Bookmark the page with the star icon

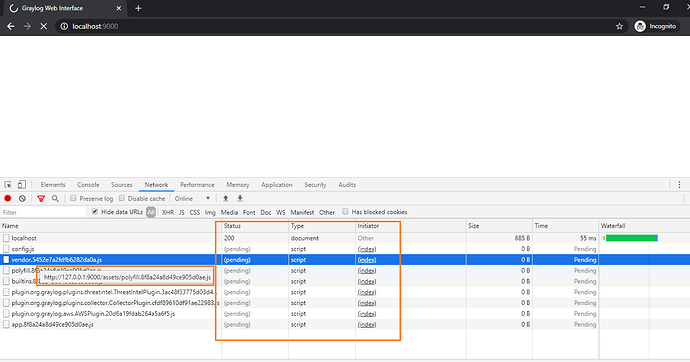click(x=620, y=26)
